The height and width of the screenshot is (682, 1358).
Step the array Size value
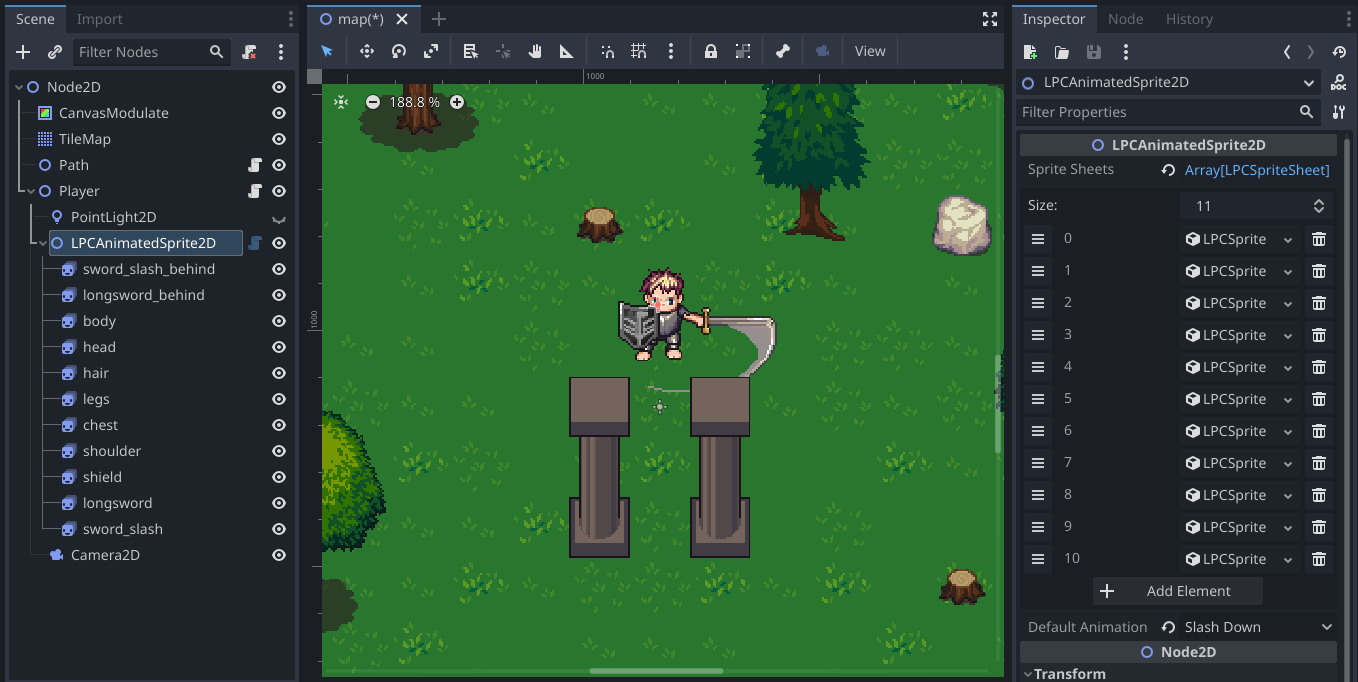tap(1320, 206)
